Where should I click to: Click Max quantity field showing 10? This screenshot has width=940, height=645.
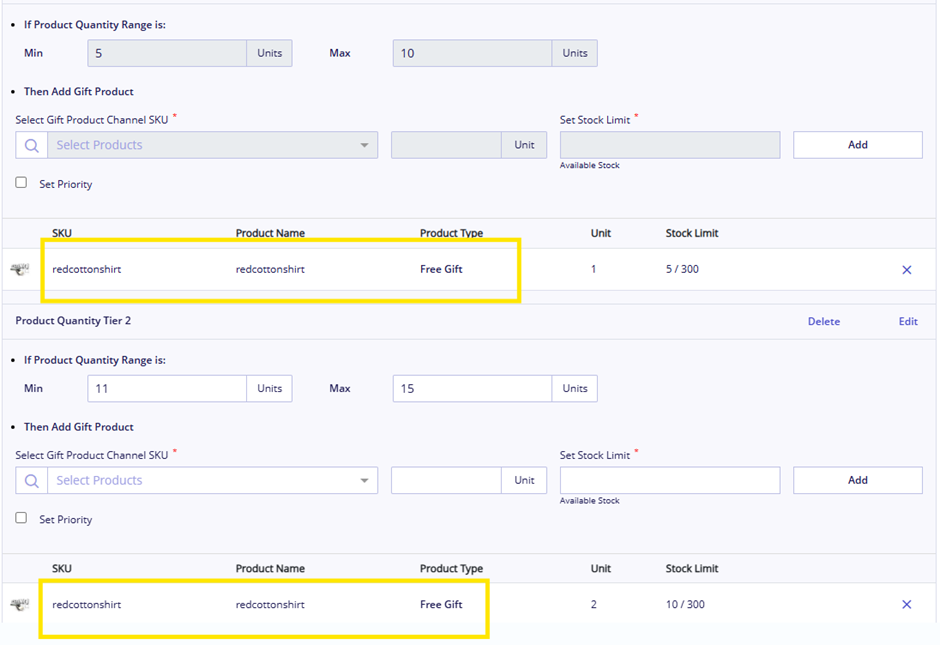(472, 53)
